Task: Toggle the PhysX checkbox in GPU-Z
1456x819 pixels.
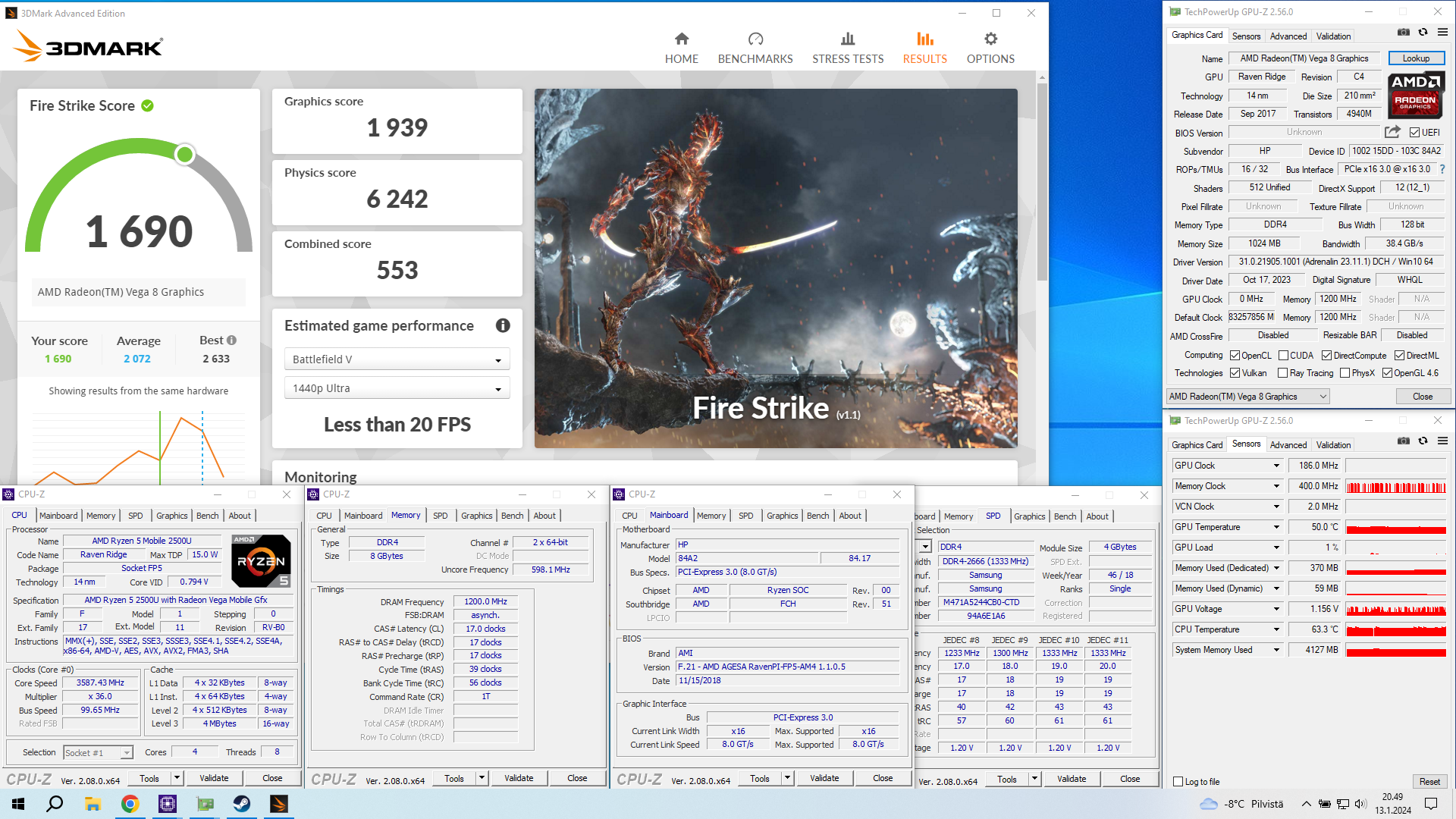Action: pos(1345,373)
